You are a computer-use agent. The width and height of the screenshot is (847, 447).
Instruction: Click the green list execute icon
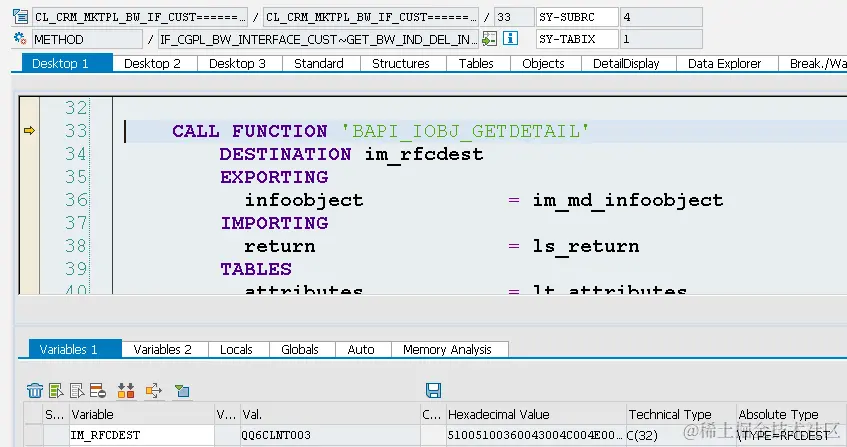tap(56, 390)
